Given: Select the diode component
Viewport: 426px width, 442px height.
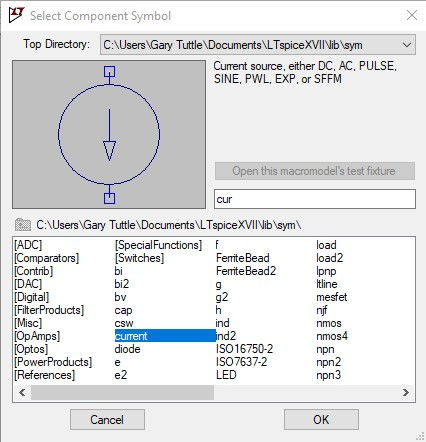Looking at the screenshot, I should (x=127, y=349).
